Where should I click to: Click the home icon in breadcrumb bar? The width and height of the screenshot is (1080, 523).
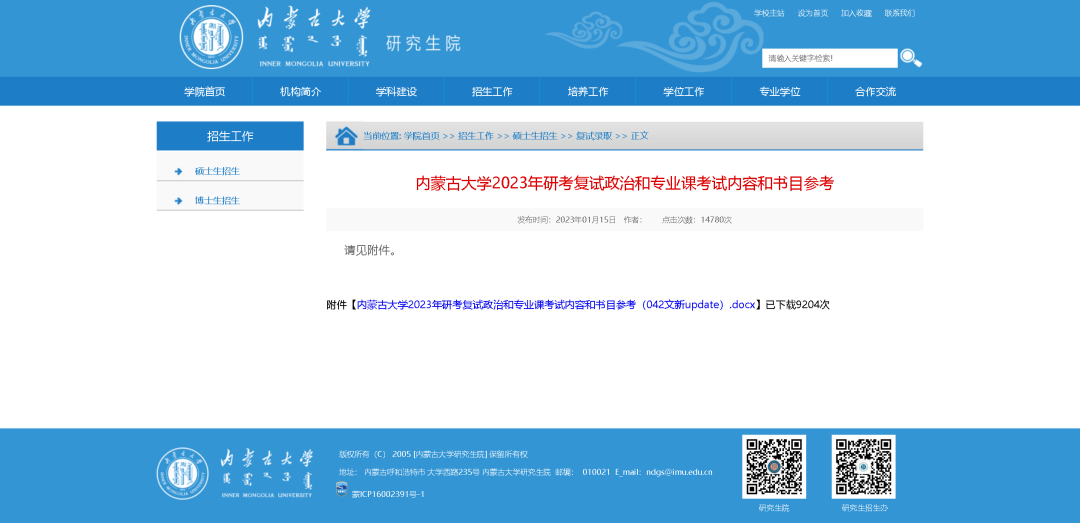click(346, 136)
